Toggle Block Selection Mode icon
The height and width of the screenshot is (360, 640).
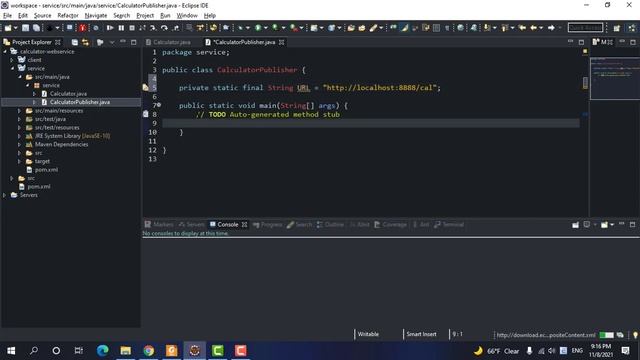pos(436,28)
